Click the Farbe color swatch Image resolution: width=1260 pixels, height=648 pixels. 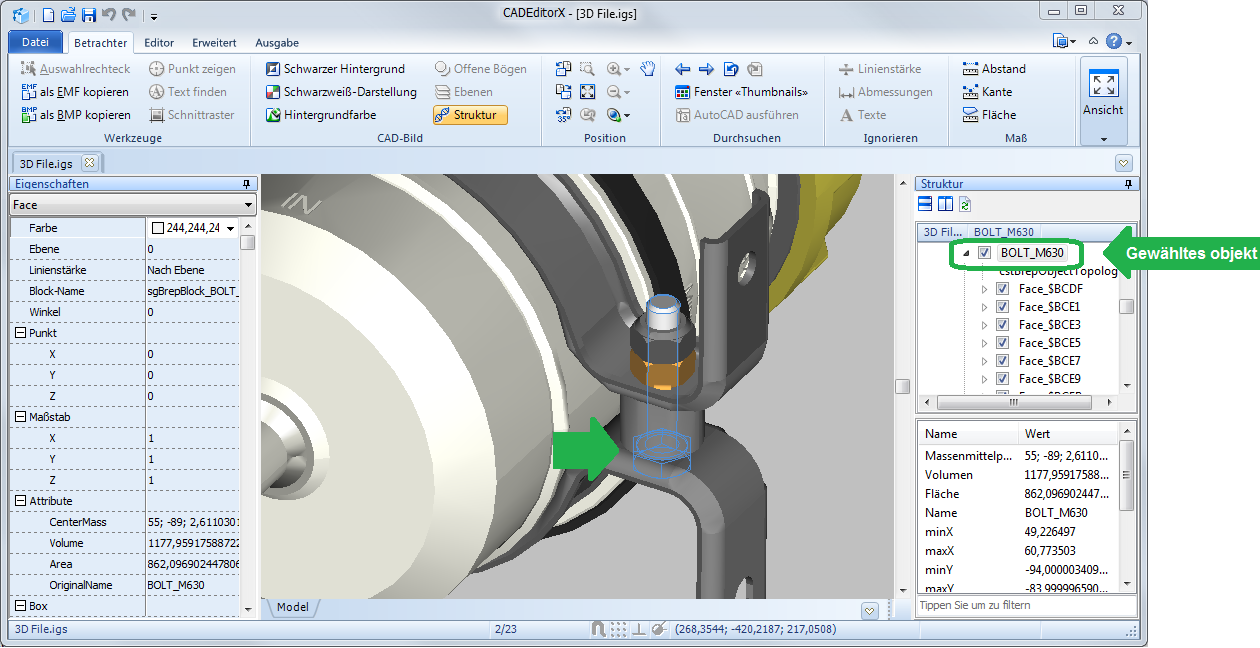pyautogui.click(x=158, y=228)
